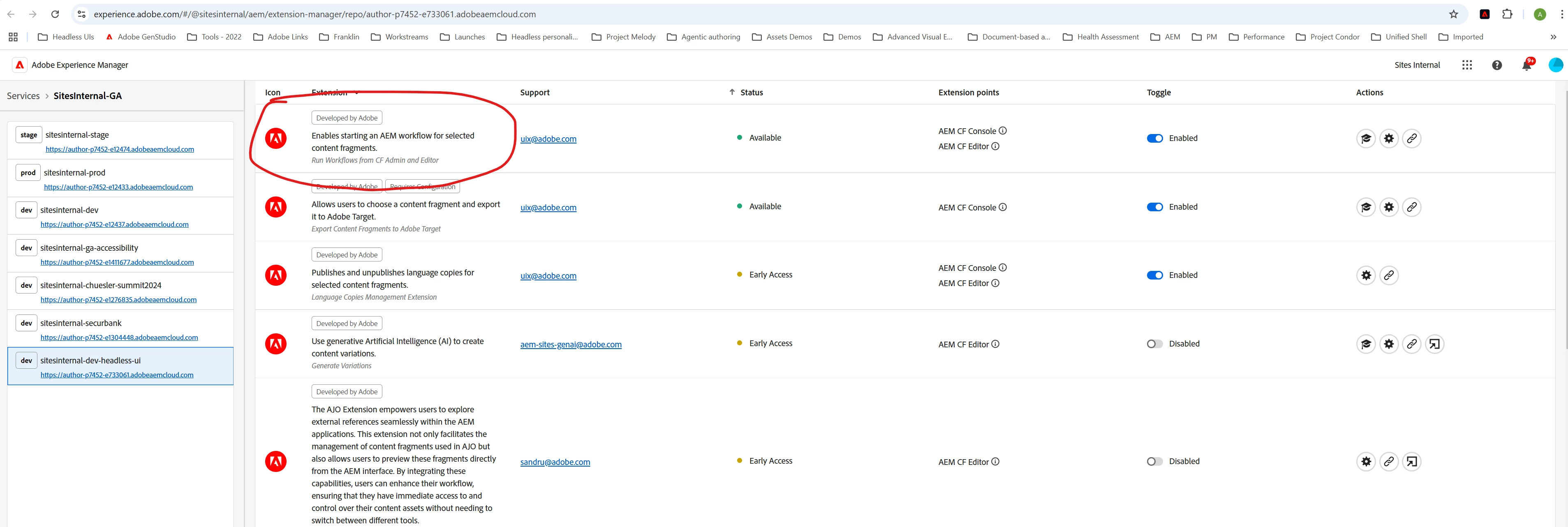Expand the hidden bookmarks overflow chevron
The image size is (1568, 527).
click(x=1553, y=37)
